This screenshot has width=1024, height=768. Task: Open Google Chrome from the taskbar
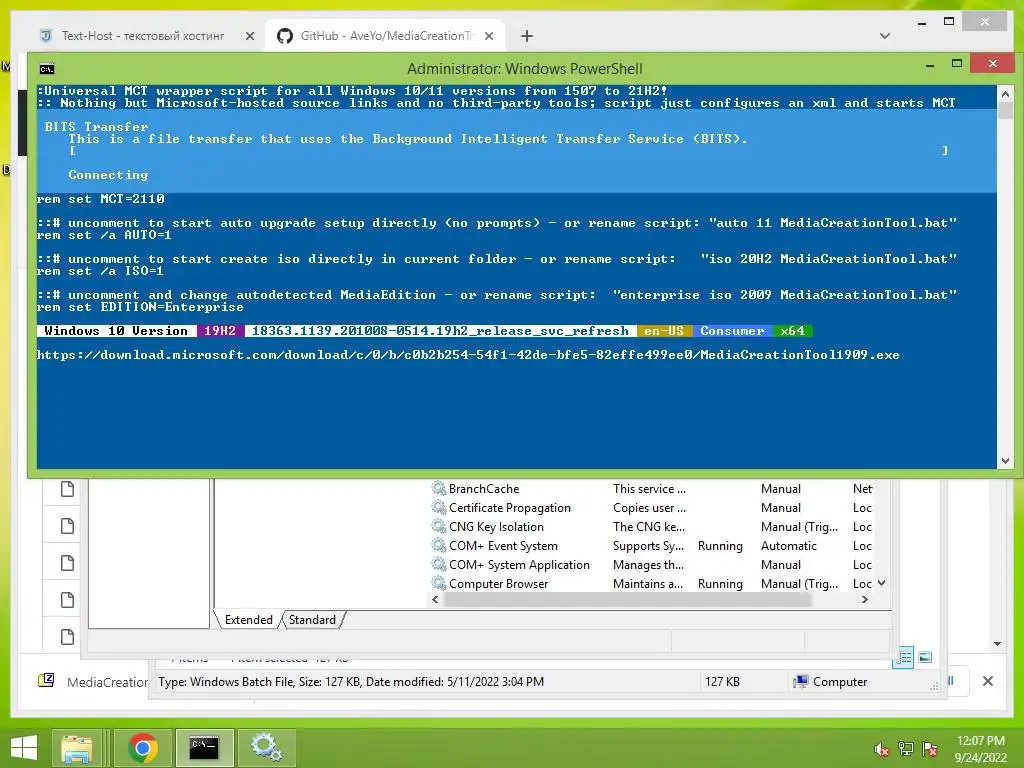tap(142, 748)
